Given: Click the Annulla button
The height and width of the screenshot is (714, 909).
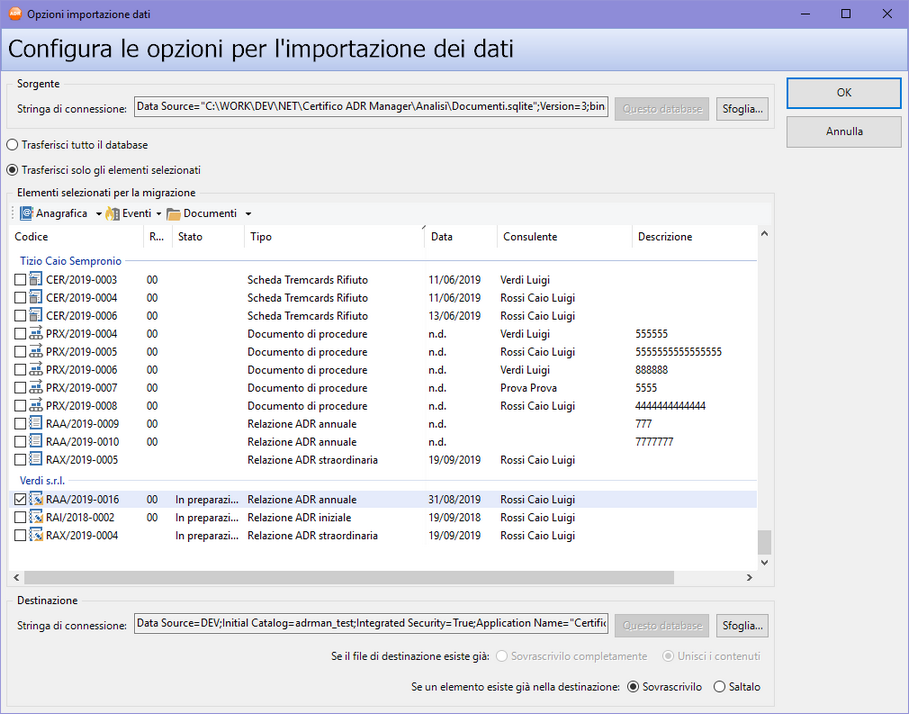Looking at the screenshot, I should pos(844,131).
